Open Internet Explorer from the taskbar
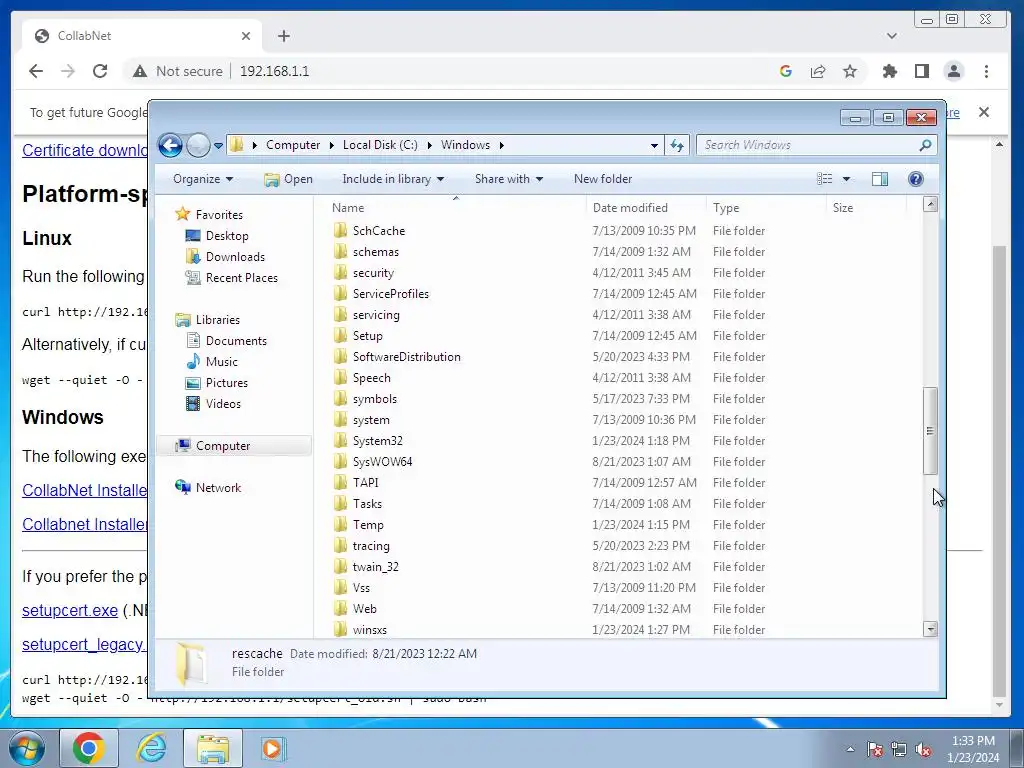The width and height of the screenshot is (1024, 768). pos(152,748)
